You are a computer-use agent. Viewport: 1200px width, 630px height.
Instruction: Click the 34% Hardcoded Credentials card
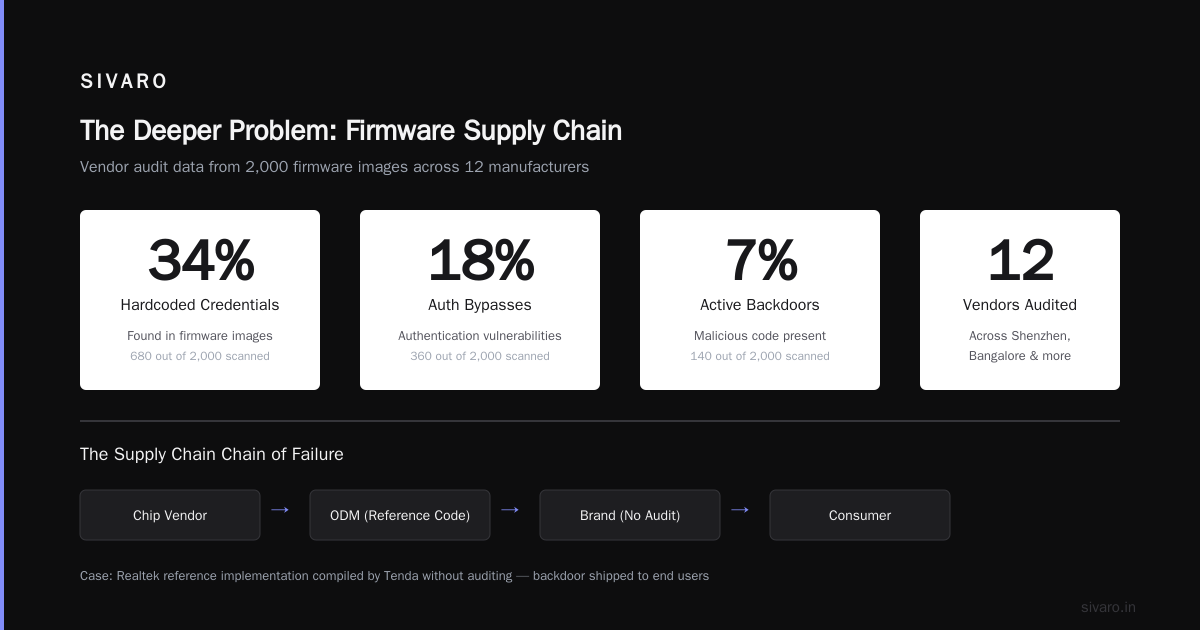pyautogui.click(x=200, y=300)
